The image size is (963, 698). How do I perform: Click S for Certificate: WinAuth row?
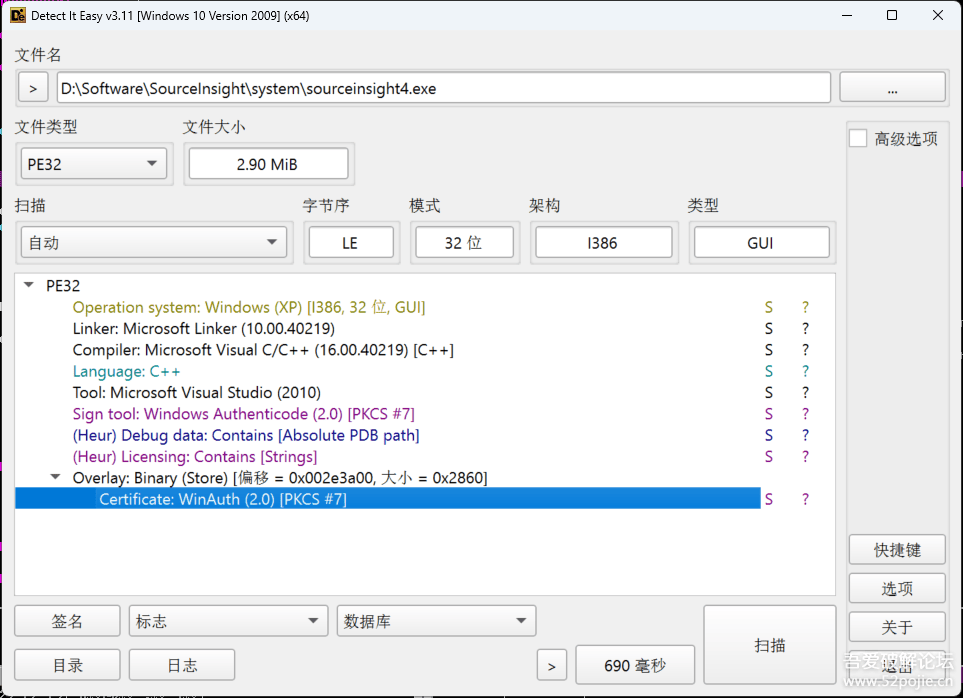coord(769,499)
